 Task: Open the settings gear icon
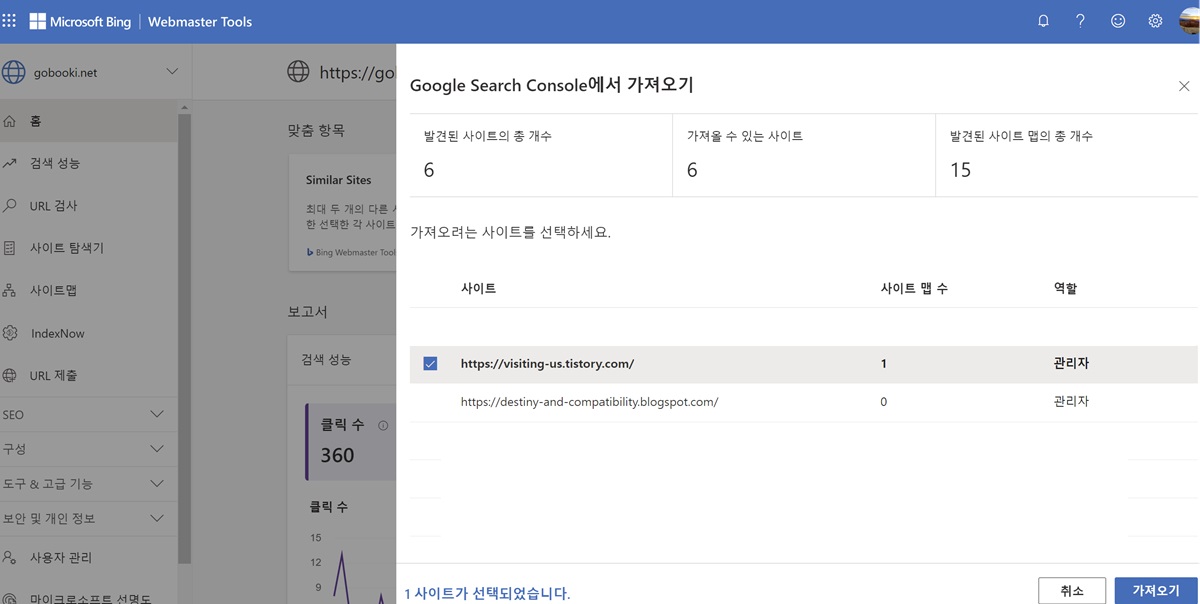[x=1155, y=20]
